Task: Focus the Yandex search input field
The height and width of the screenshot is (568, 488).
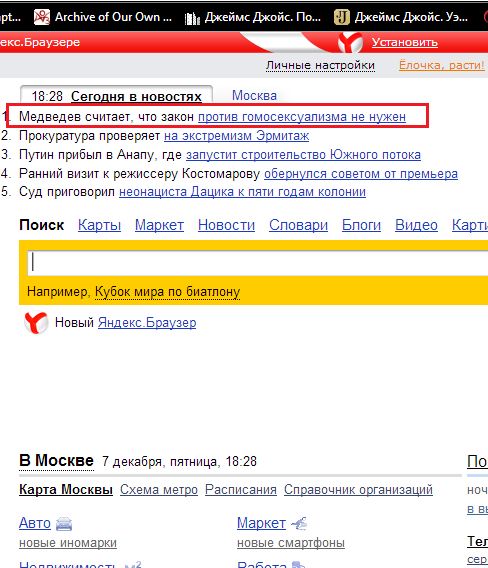Action: click(x=258, y=262)
